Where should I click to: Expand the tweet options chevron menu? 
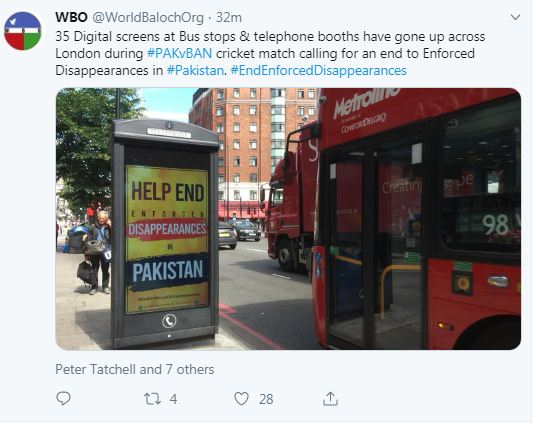515,17
